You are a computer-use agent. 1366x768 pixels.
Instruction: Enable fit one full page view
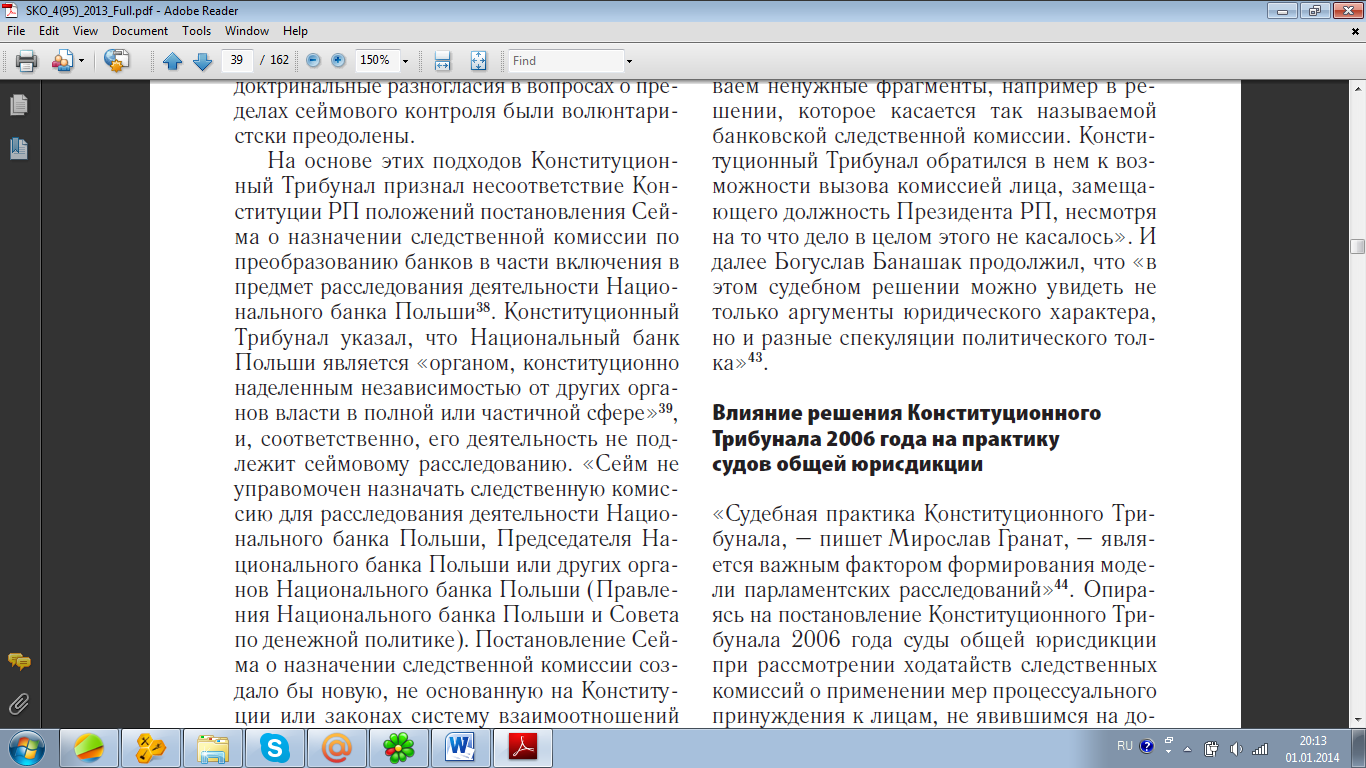(478, 61)
